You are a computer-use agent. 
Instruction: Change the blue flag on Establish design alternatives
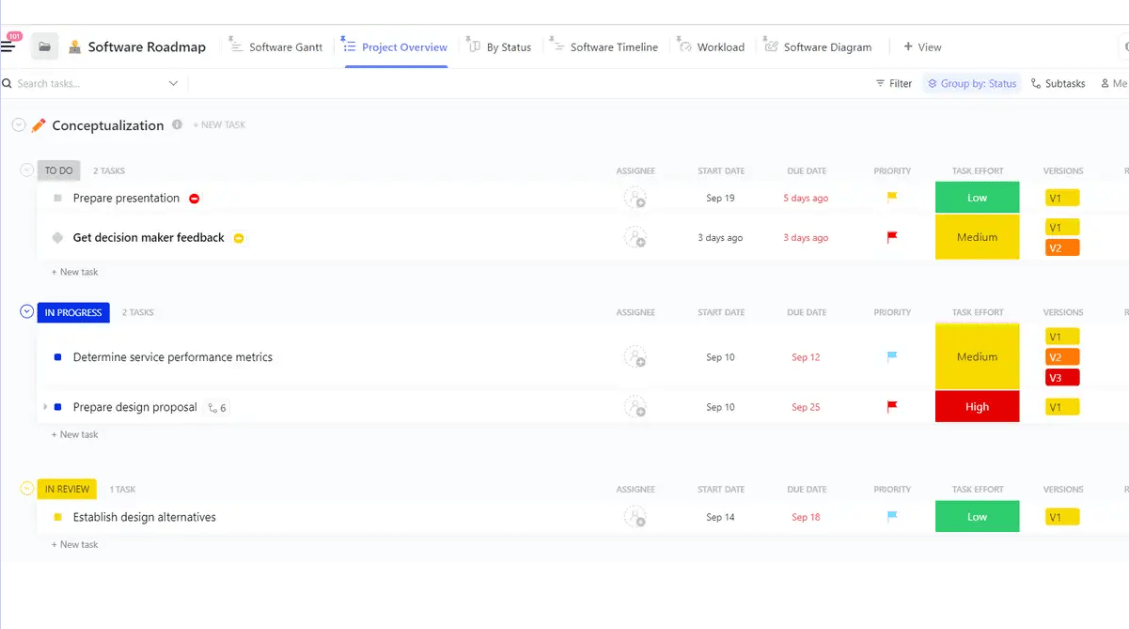pos(892,516)
